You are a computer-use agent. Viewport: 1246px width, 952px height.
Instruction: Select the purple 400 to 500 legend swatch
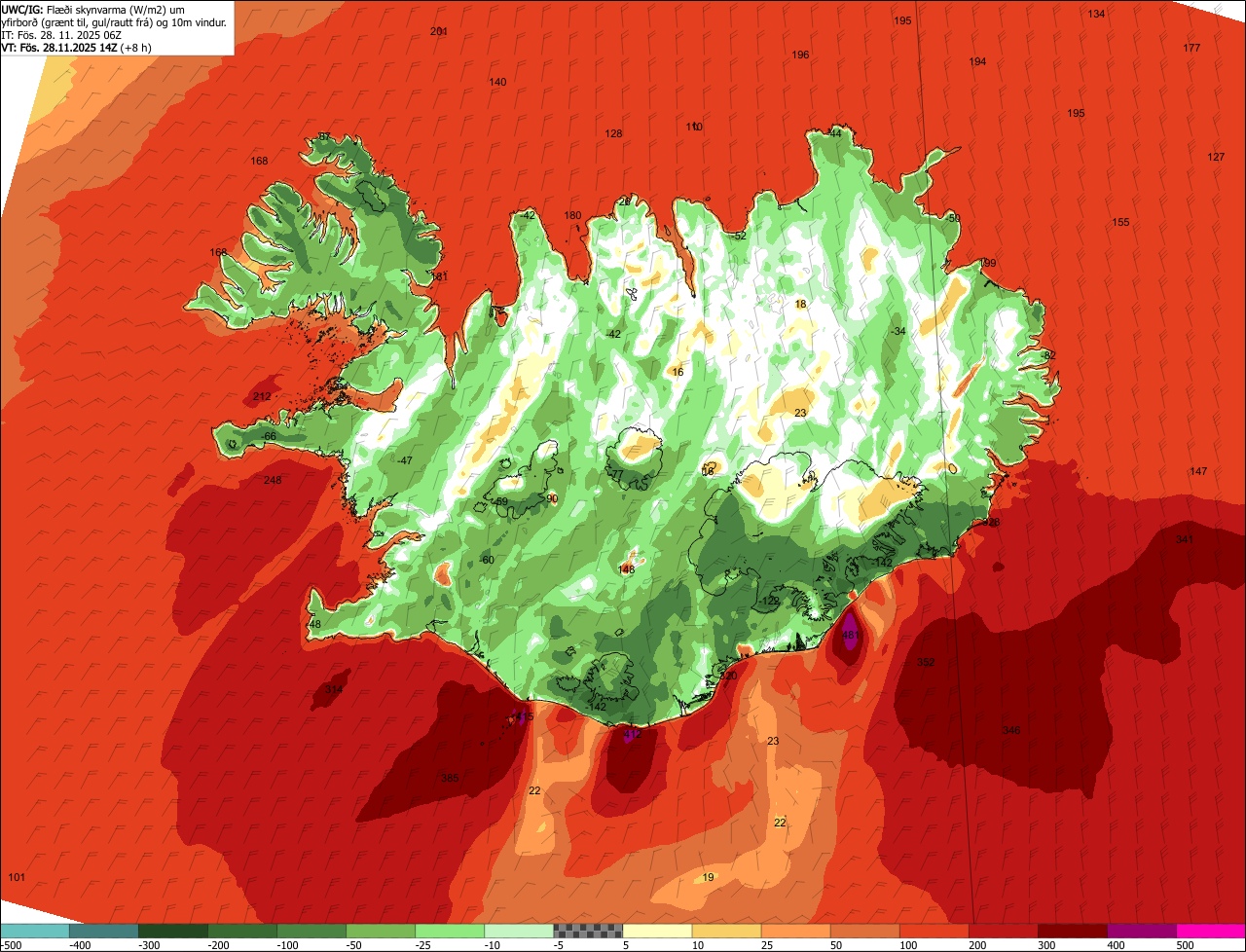(x=1141, y=931)
